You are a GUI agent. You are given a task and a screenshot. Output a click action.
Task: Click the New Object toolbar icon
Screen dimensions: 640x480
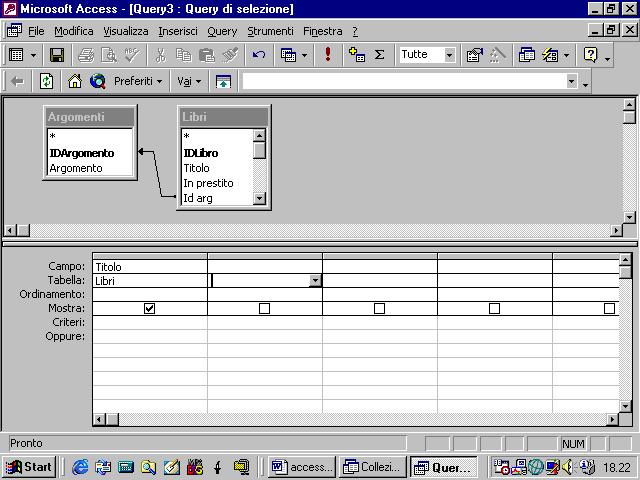pyautogui.click(x=550, y=55)
